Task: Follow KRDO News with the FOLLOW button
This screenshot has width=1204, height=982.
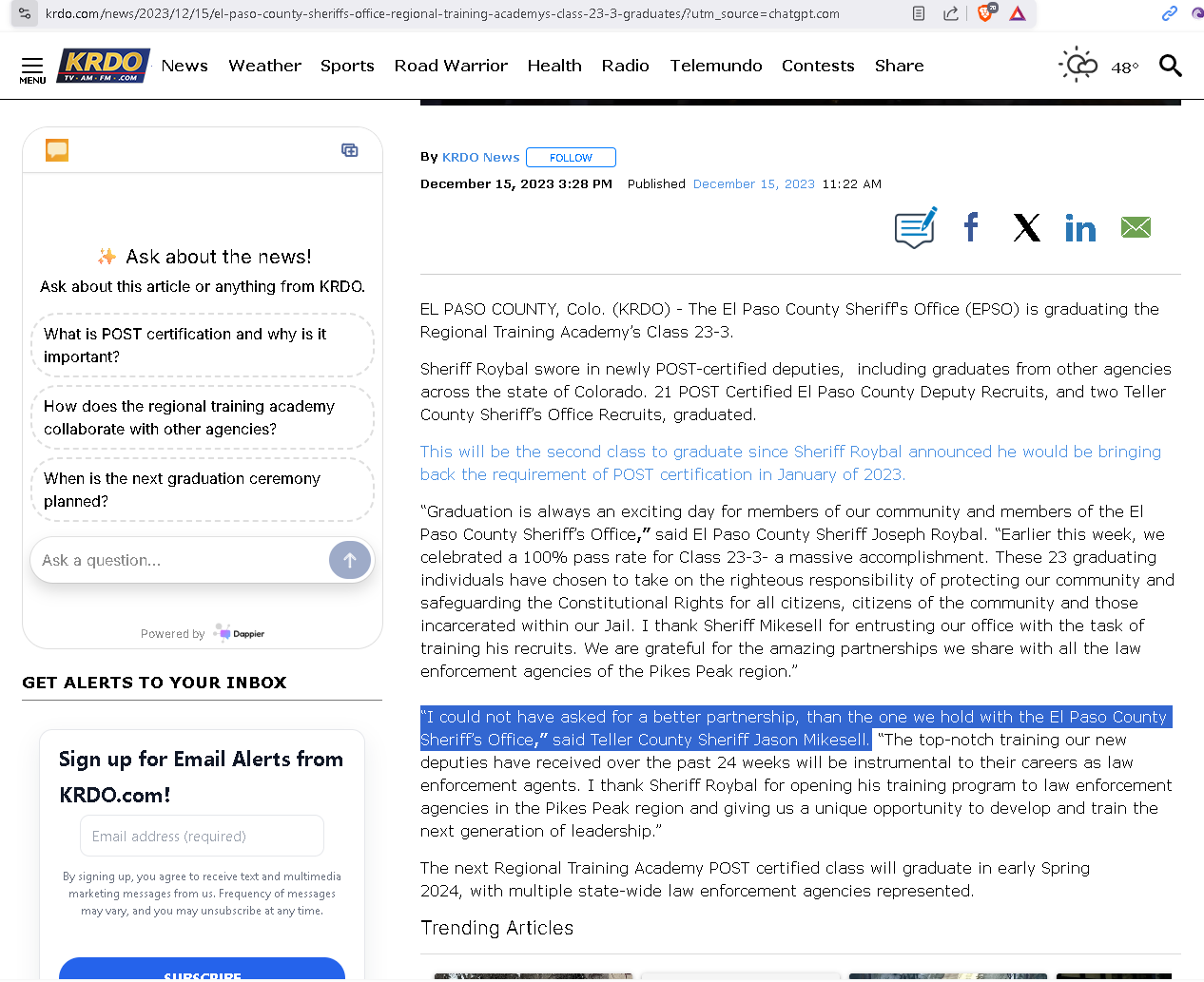Action: pyautogui.click(x=571, y=158)
